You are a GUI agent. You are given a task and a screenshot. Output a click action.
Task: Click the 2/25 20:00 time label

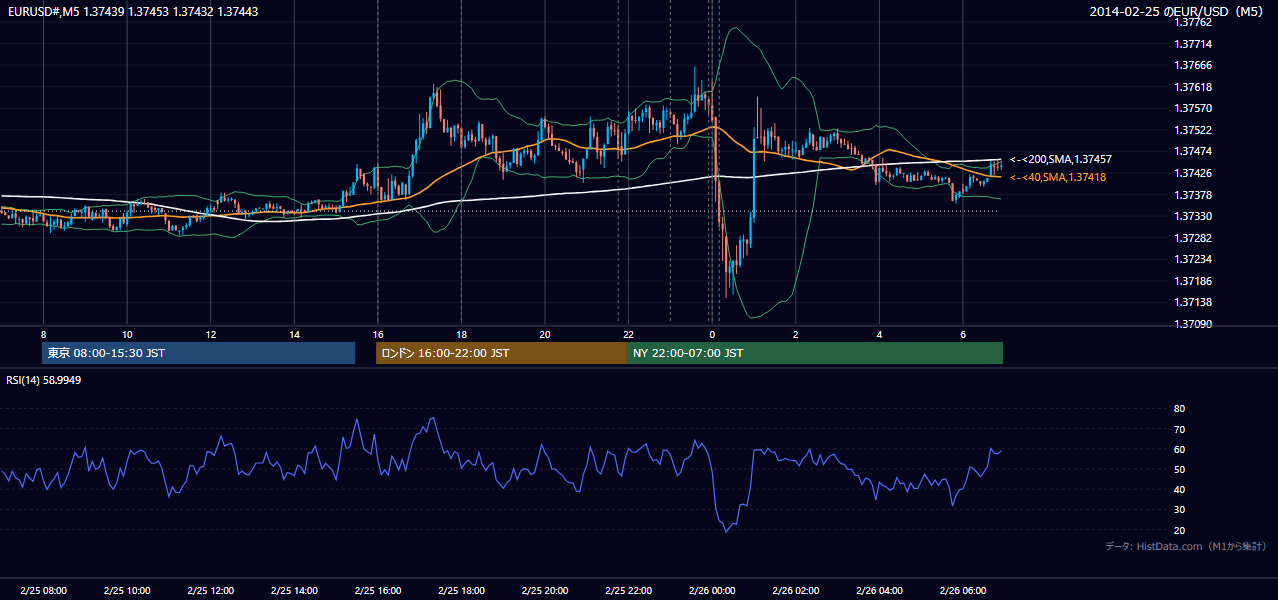545,591
